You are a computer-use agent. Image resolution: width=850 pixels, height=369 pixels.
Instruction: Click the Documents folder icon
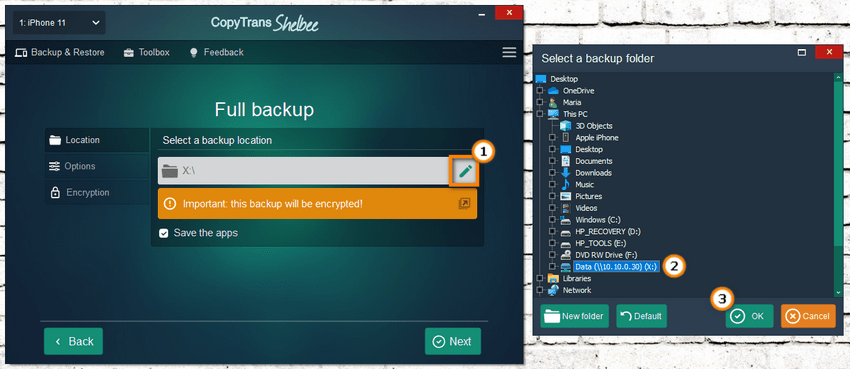point(566,161)
